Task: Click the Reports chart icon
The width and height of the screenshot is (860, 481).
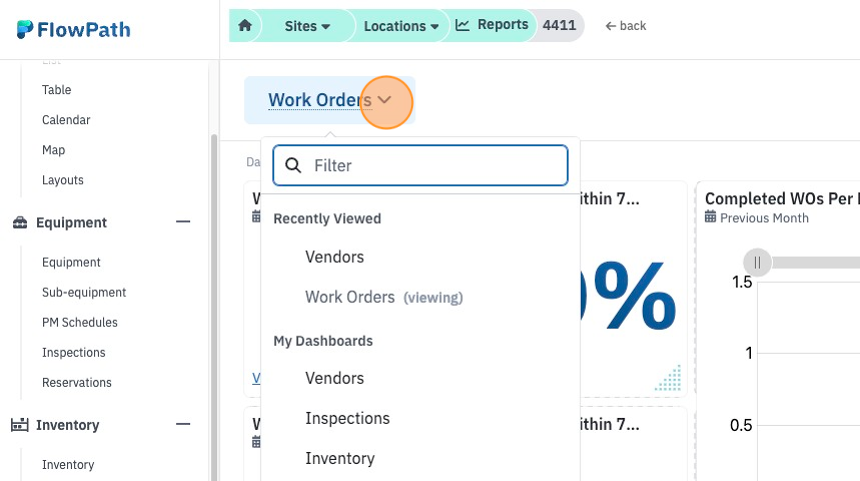Action: [x=462, y=25]
